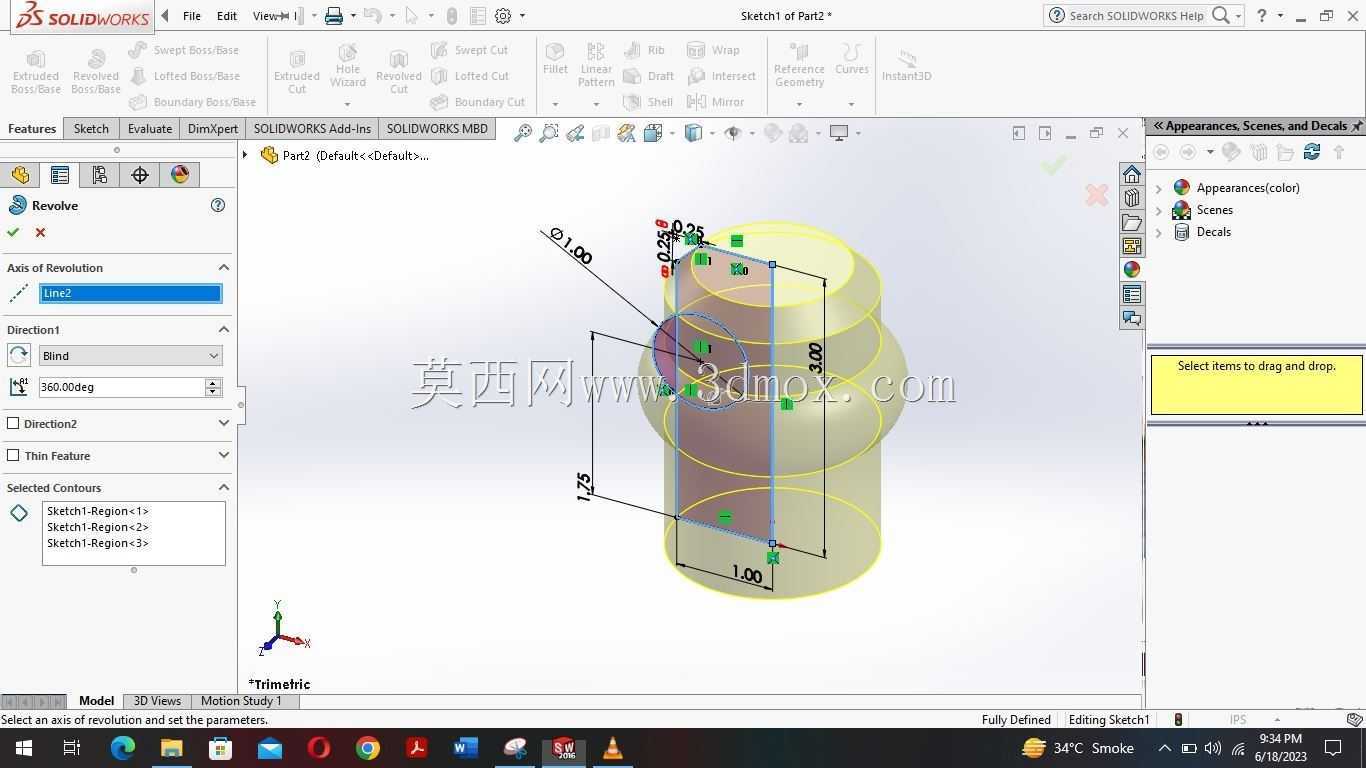Open the Motion Study 1 tab
This screenshot has width=1366, height=768.
pyautogui.click(x=241, y=701)
